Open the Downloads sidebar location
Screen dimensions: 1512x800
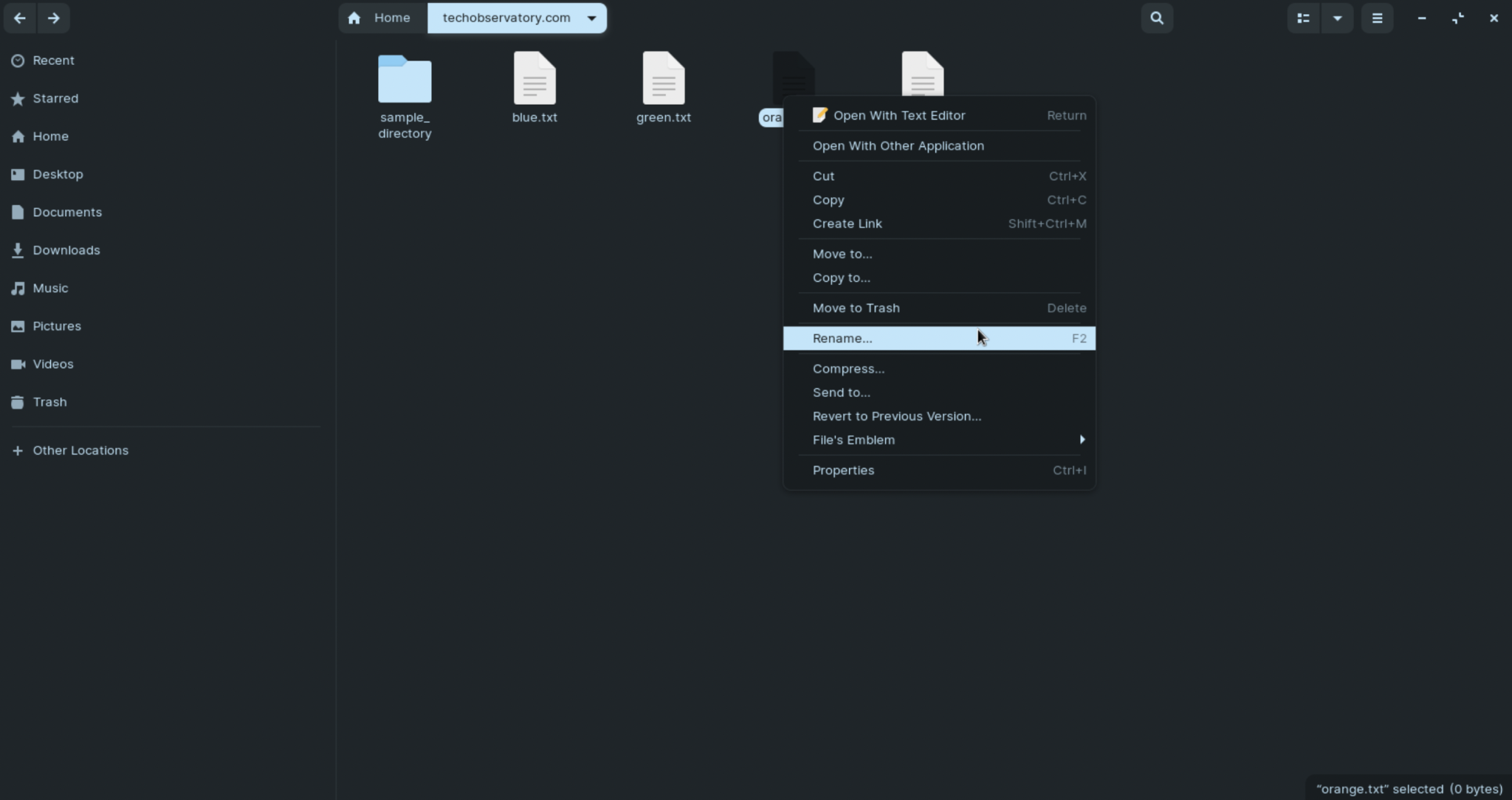point(66,250)
